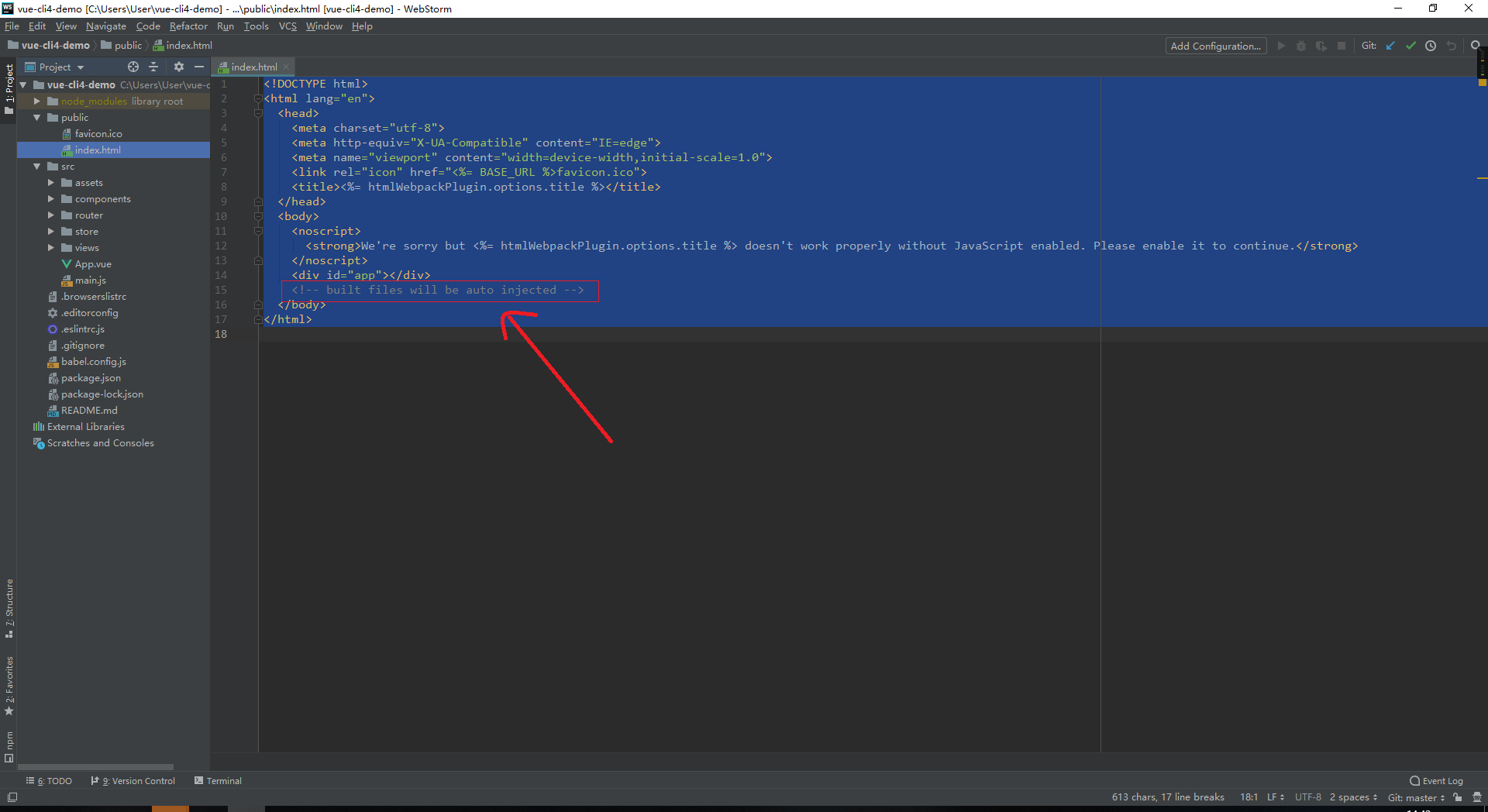Image resolution: width=1488 pixels, height=812 pixels.
Task: Expand the node_modules folder
Action: (x=36, y=101)
